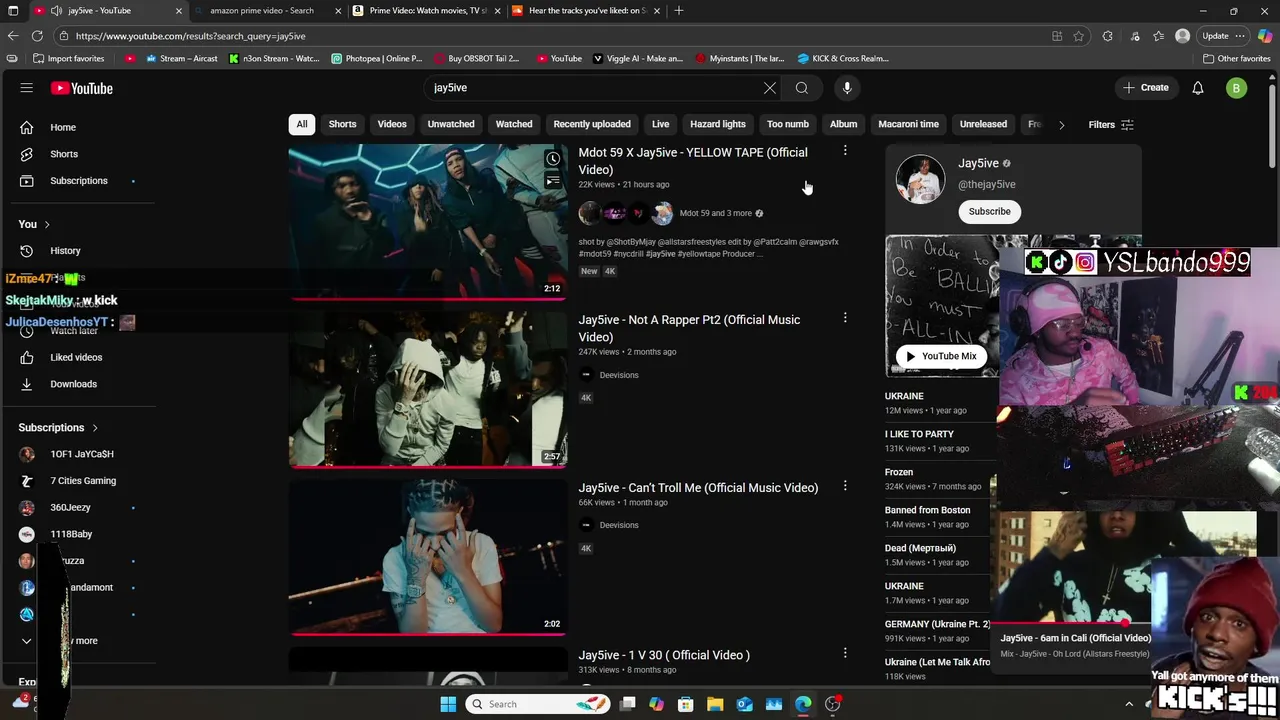Select the Videos filter chip
1280x720 pixels.
coord(392,124)
